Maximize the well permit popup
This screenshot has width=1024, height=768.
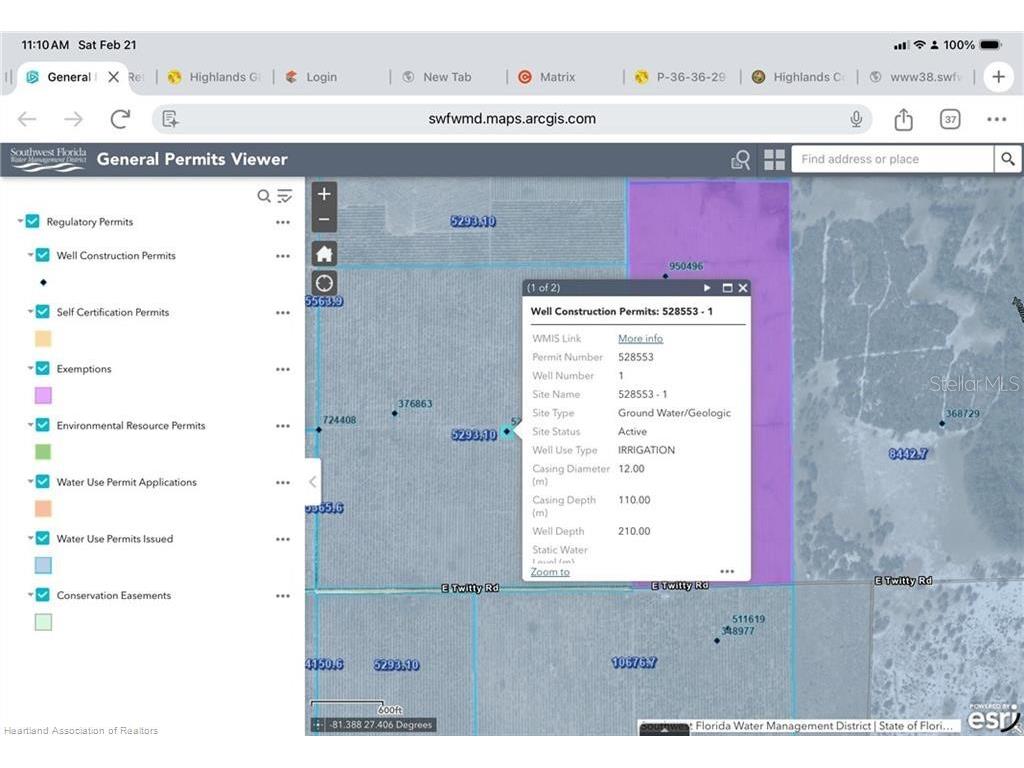pyautogui.click(x=727, y=288)
